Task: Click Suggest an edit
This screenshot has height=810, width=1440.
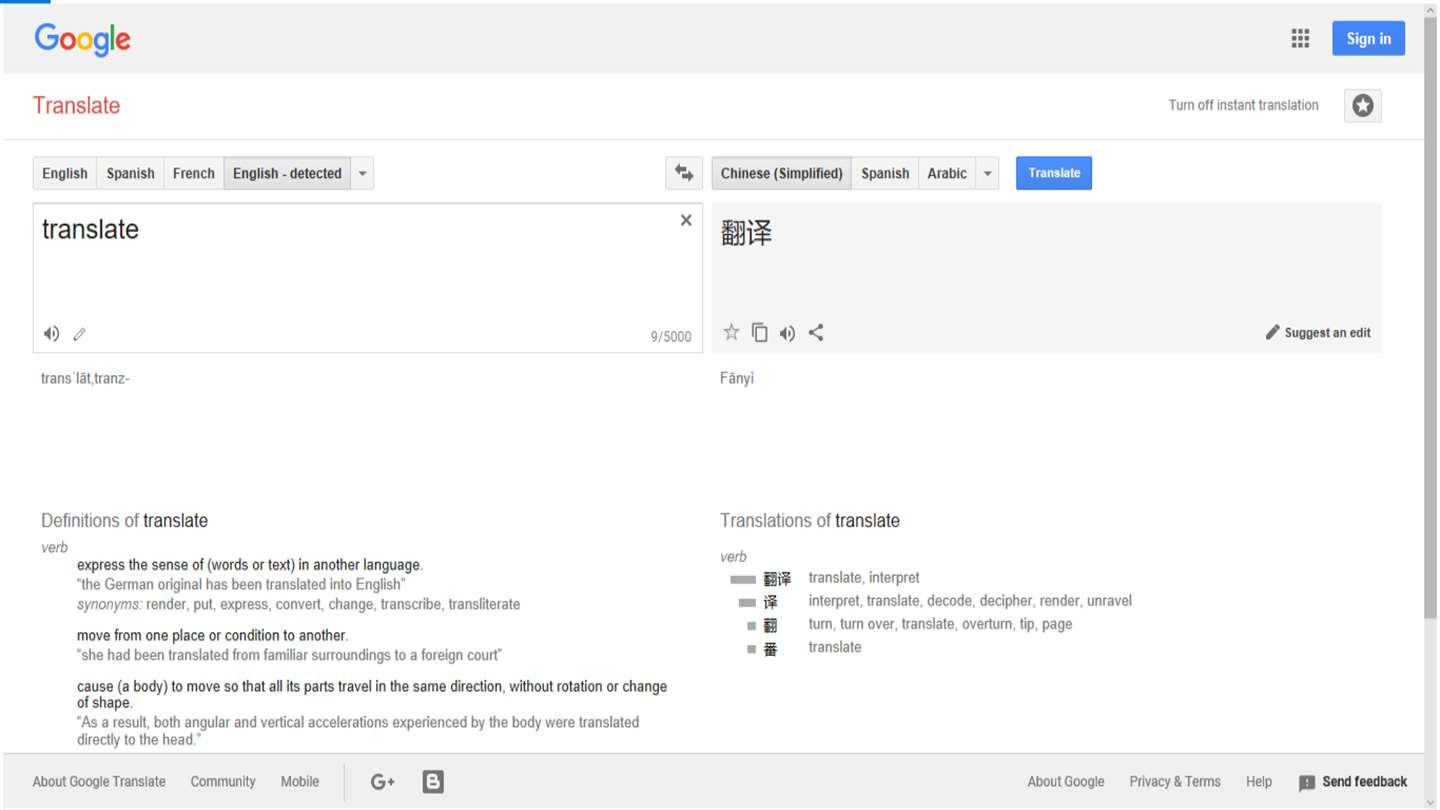Action: (1318, 333)
